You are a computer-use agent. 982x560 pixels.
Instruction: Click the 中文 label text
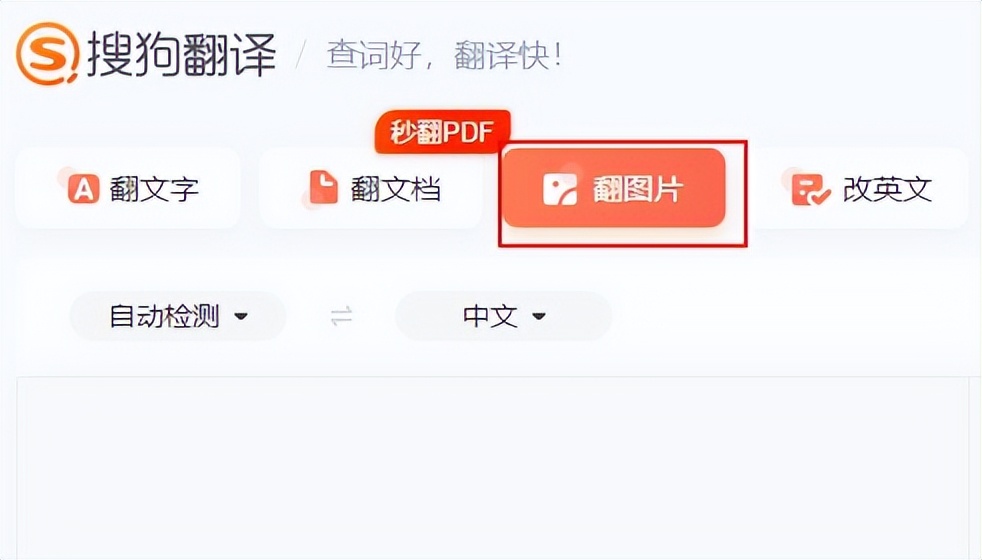click(x=490, y=316)
